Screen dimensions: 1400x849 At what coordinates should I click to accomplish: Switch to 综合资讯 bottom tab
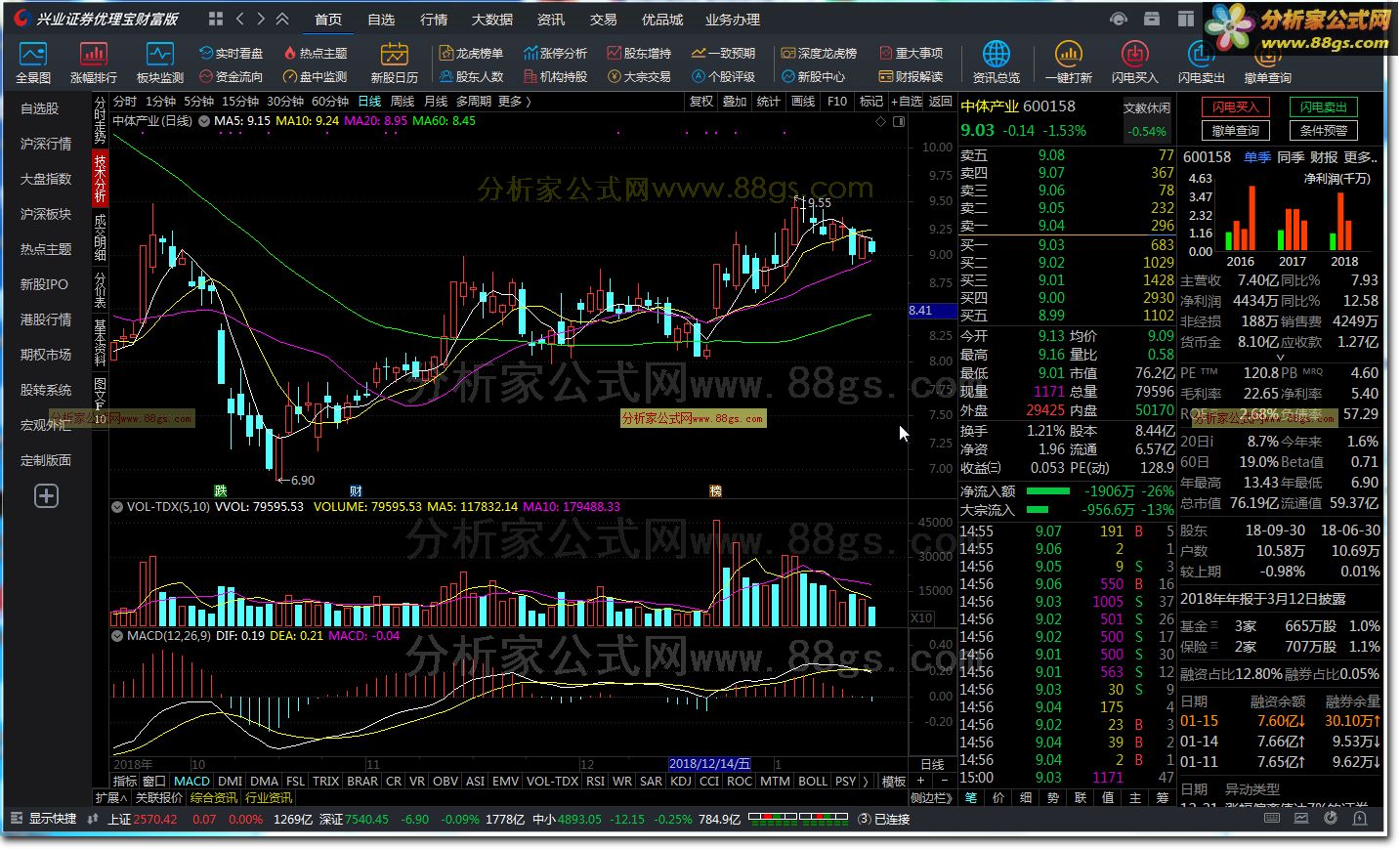tap(213, 797)
